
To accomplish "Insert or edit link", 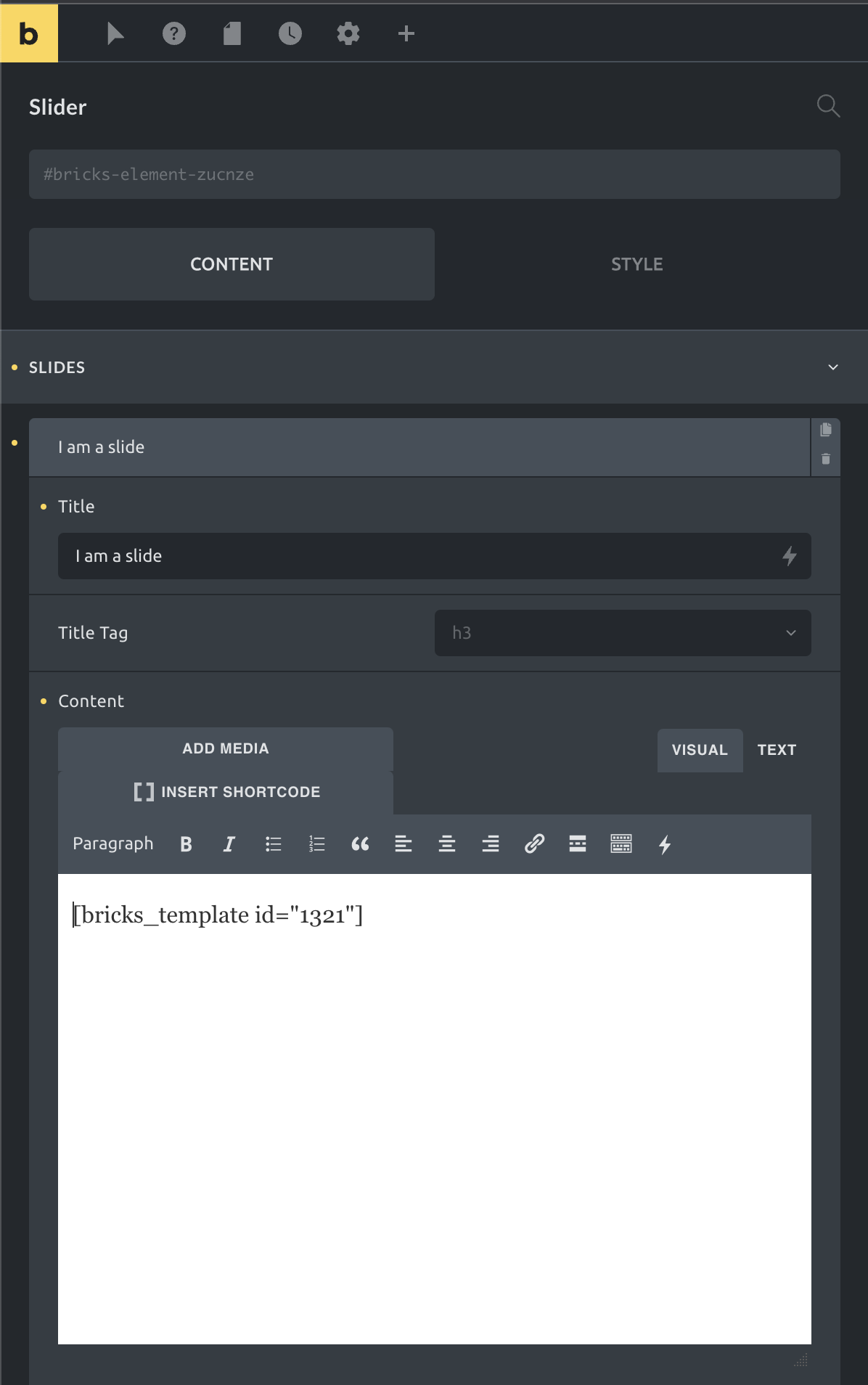I will pyautogui.click(x=534, y=843).
